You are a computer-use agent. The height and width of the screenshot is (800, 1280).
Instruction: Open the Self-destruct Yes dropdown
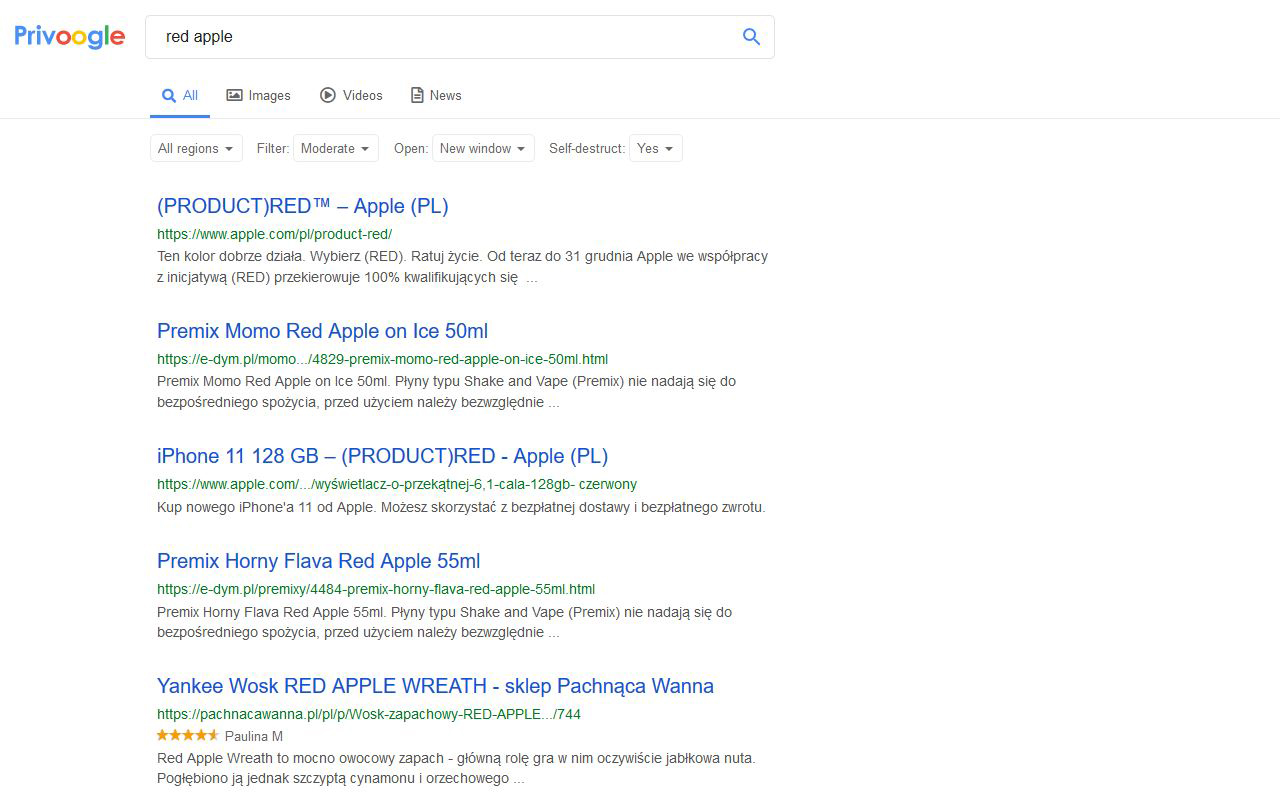click(655, 148)
